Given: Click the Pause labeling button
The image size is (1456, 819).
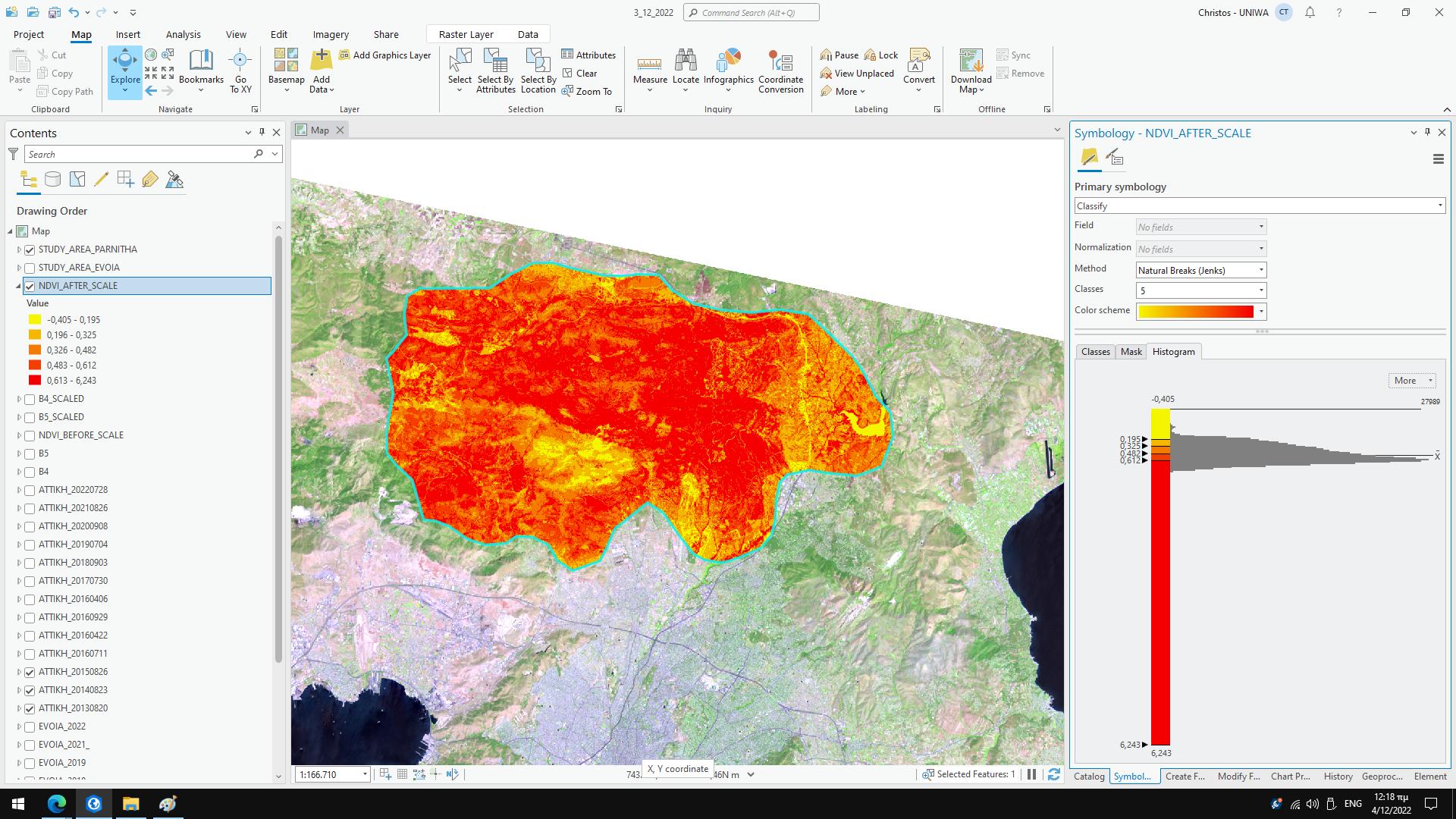Looking at the screenshot, I should (x=839, y=55).
